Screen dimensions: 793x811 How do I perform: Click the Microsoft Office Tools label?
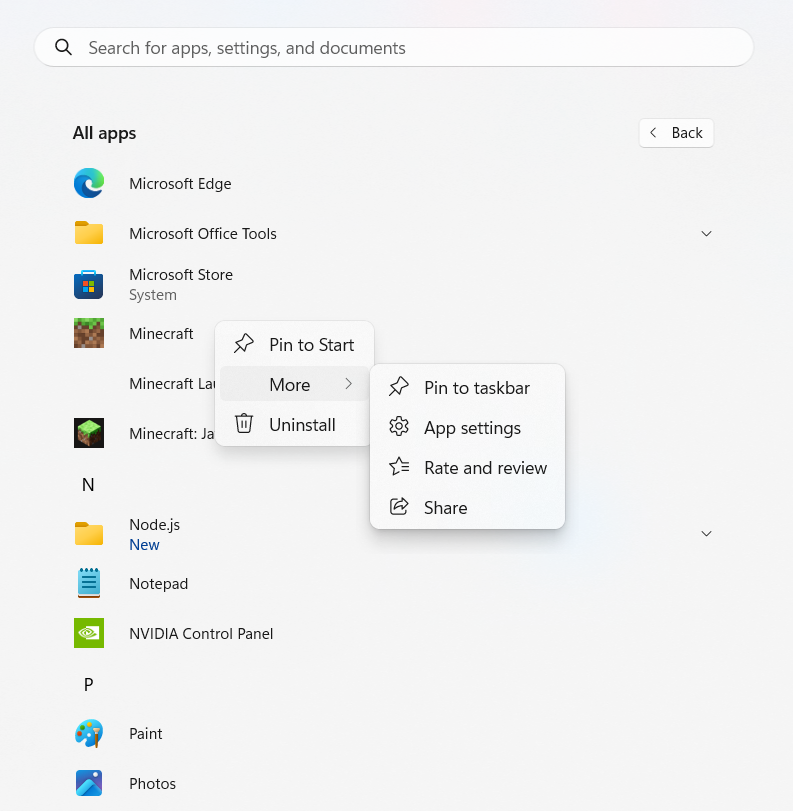(x=203, y=233)
